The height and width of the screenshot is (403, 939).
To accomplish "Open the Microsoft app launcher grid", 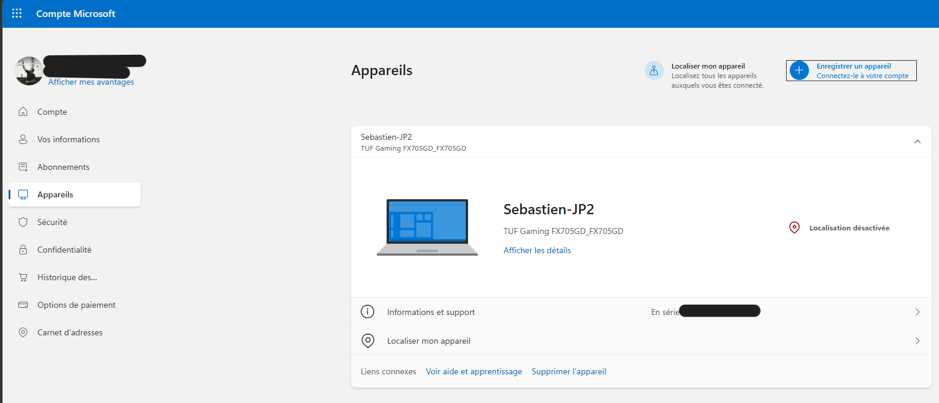I will [17, 13].
